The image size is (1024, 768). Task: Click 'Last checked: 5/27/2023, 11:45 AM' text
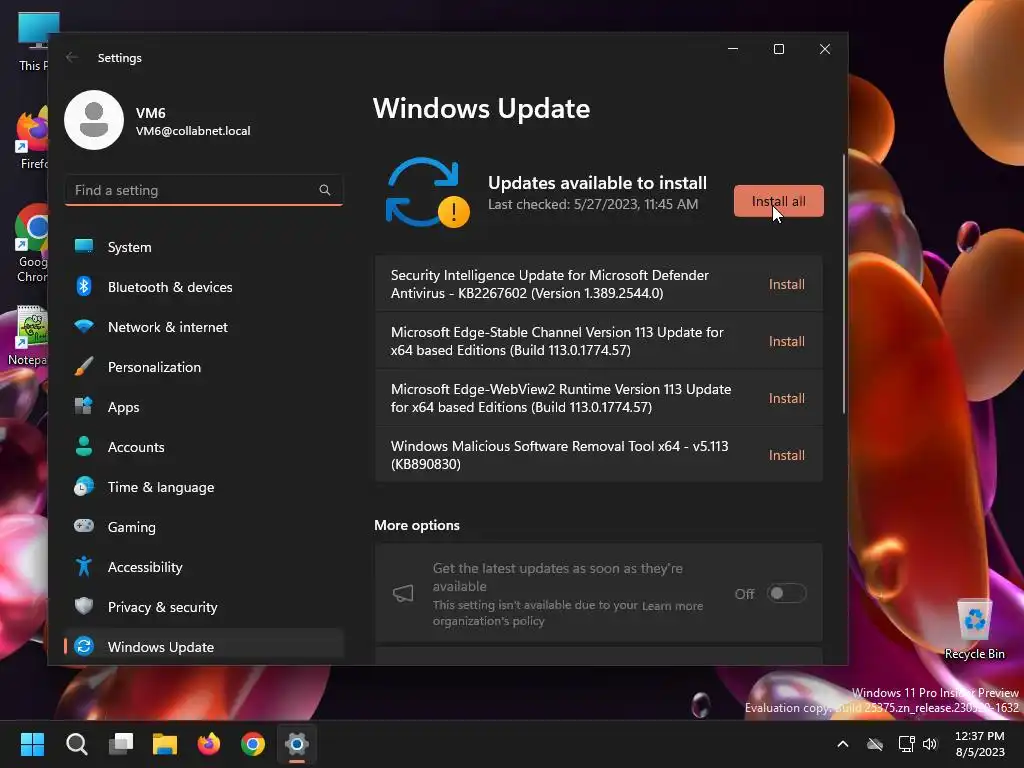click(x=593, y=204)
